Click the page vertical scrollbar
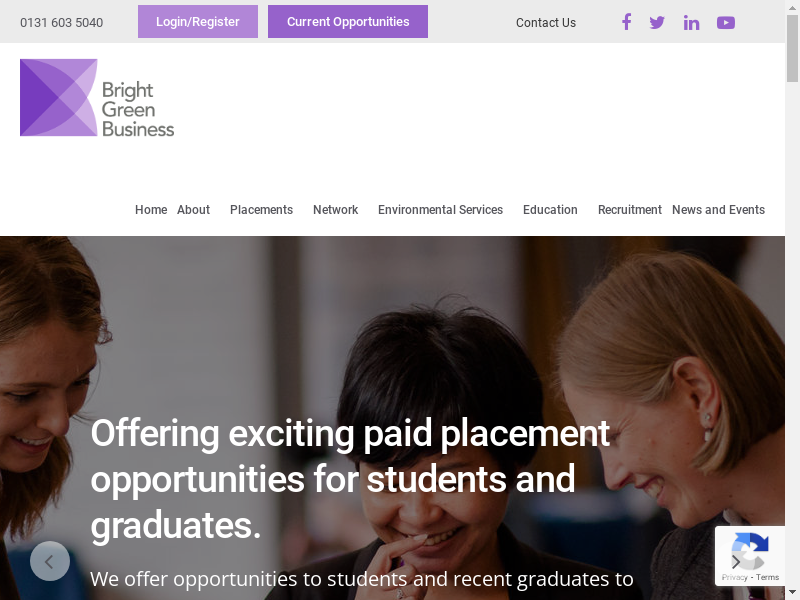 pos(792,300)
